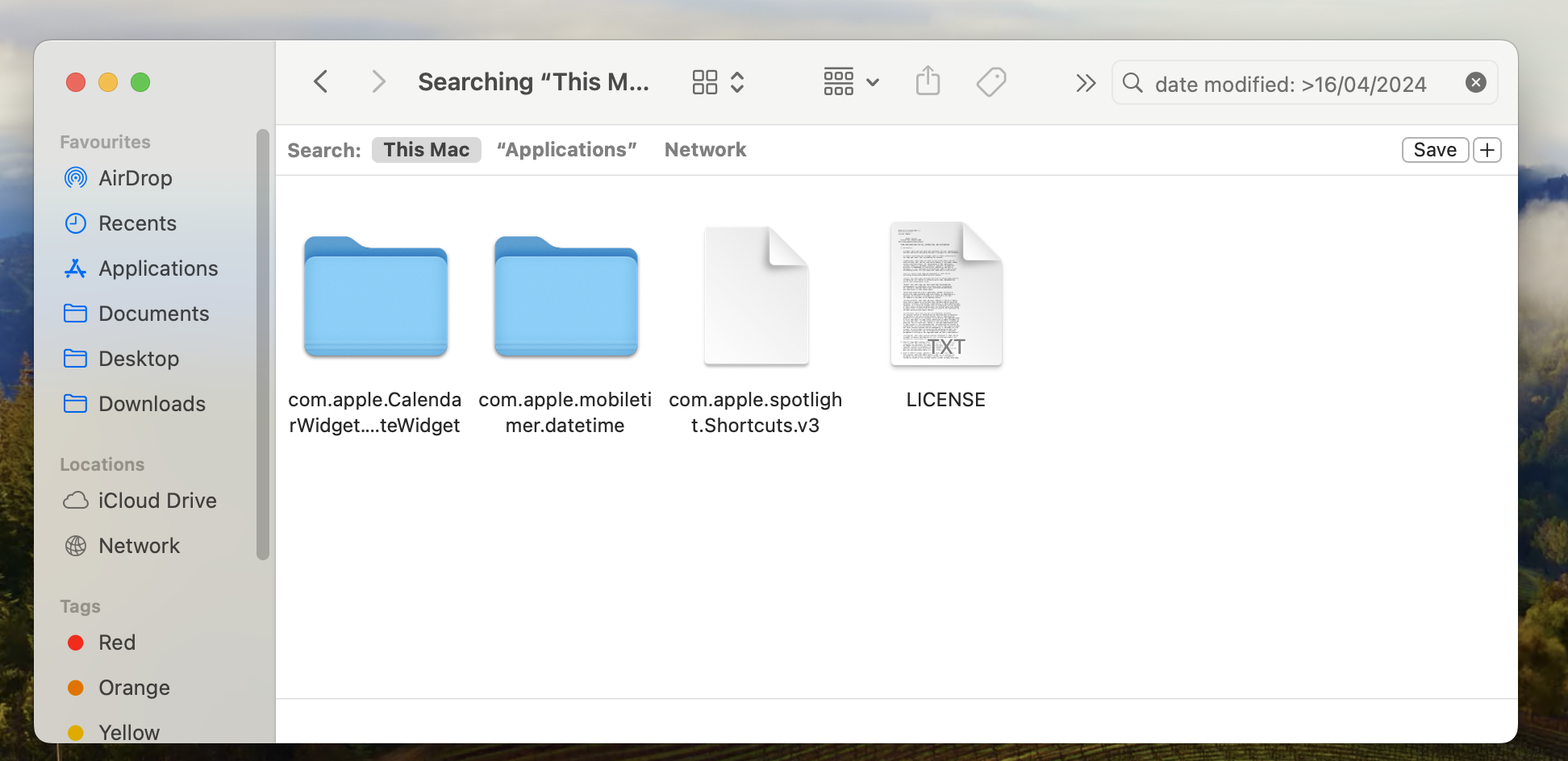Image resolution: width=1568 pixels, height=761 pixels.
Task: Switch search scope to This Mac
Action: pyautogui.click(x=426, y=150)
